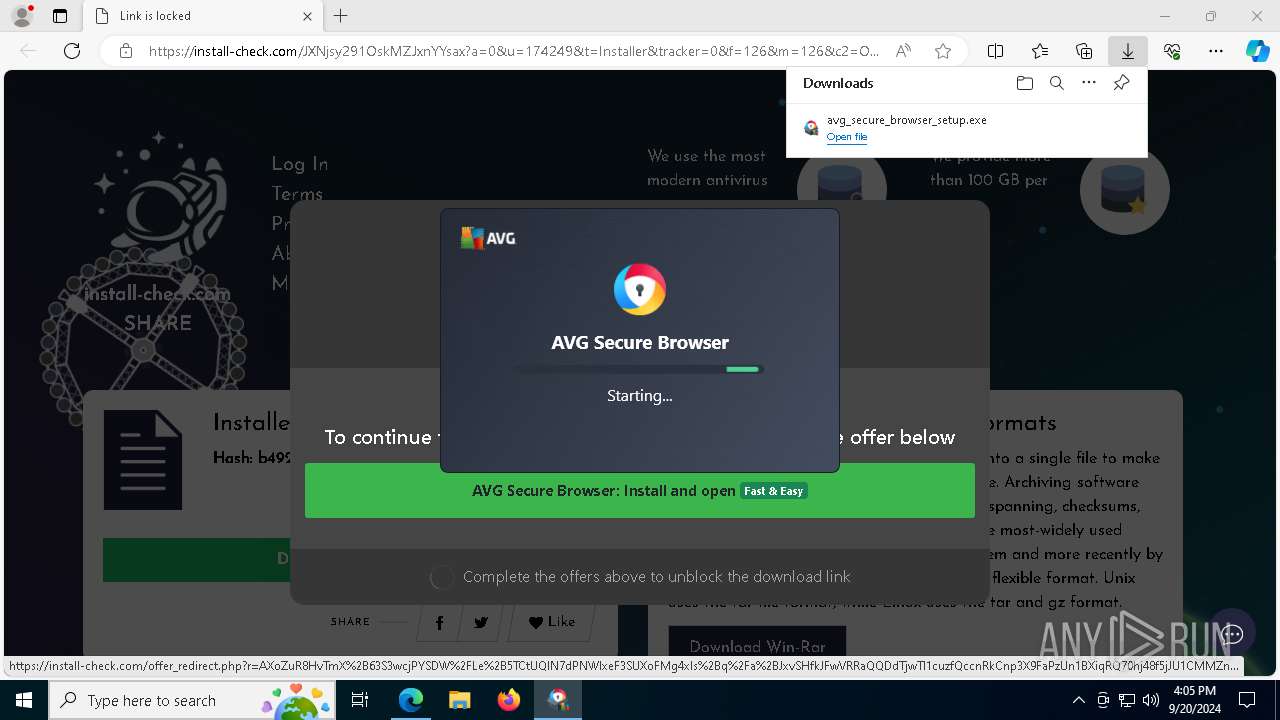Pin the Downloads panel
Viewport: 1280px width, 720px height.
coord(1122,83)
